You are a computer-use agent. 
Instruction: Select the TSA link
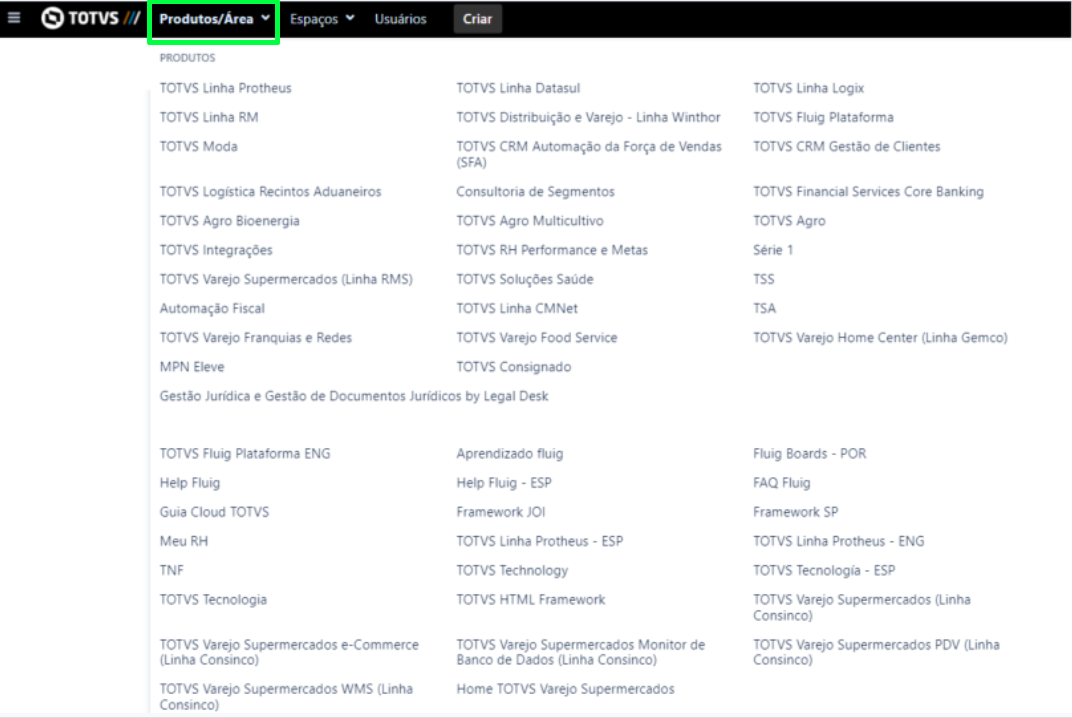tap(764, 309)
